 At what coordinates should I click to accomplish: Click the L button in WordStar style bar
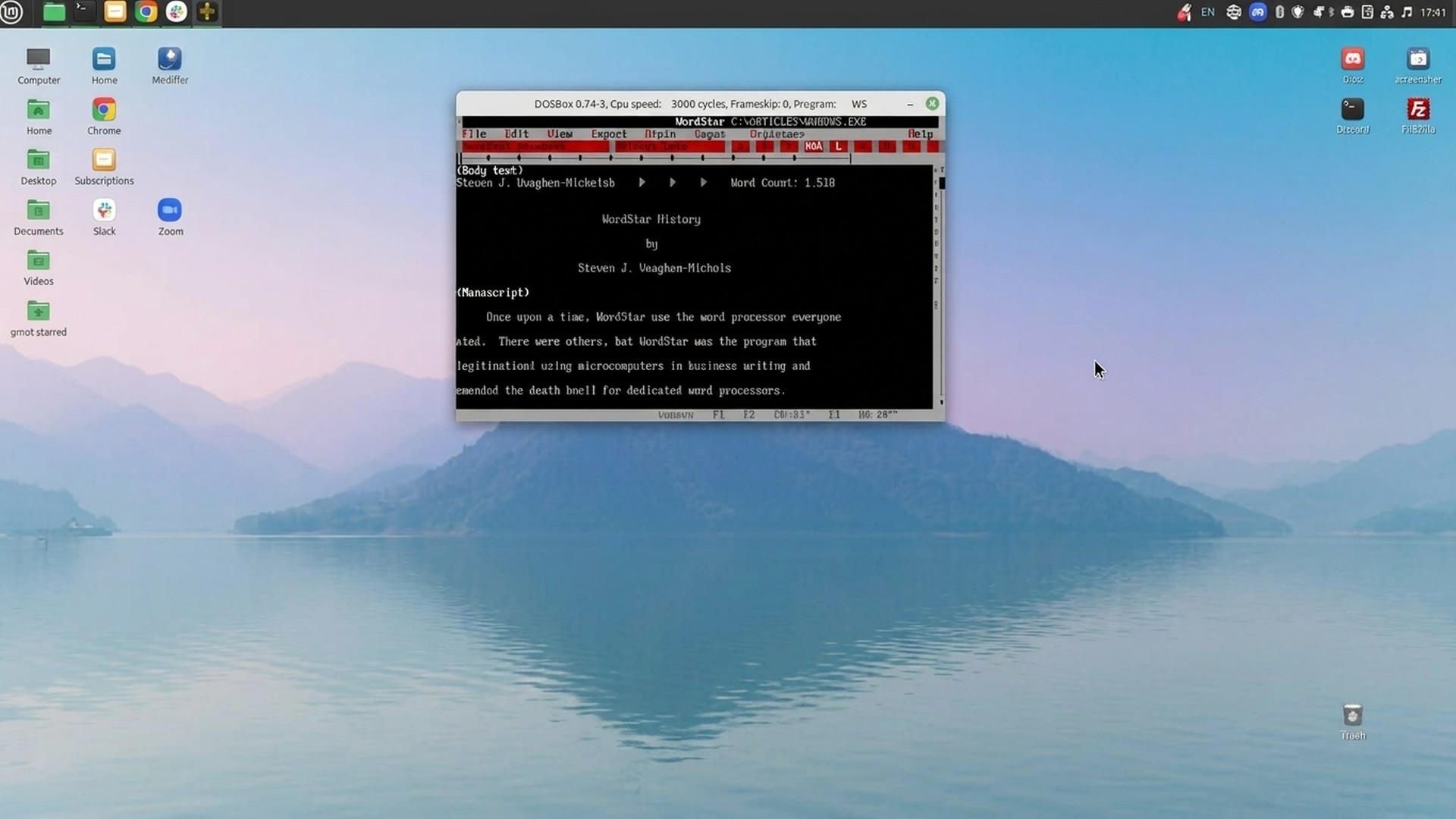point(838,146)
